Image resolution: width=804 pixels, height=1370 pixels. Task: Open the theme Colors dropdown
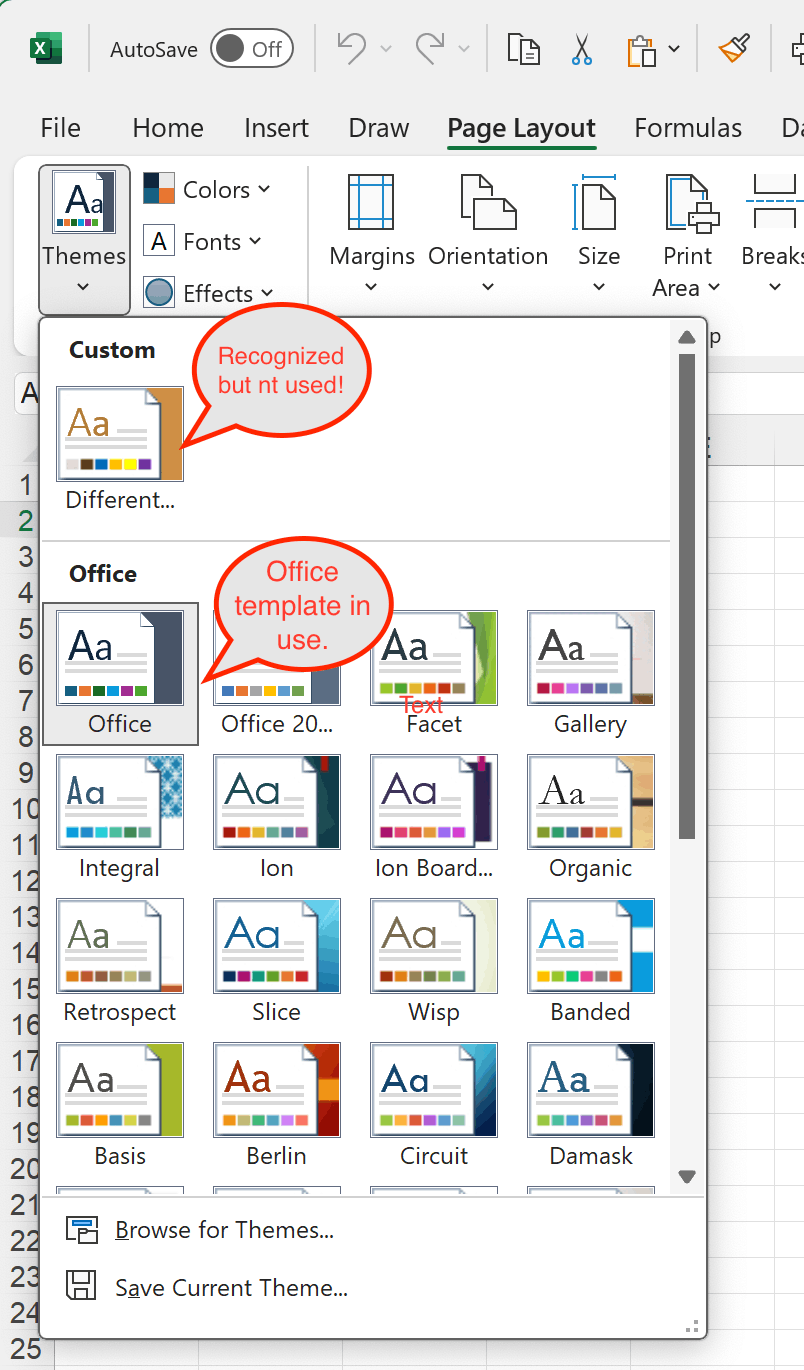click(207, 189)
